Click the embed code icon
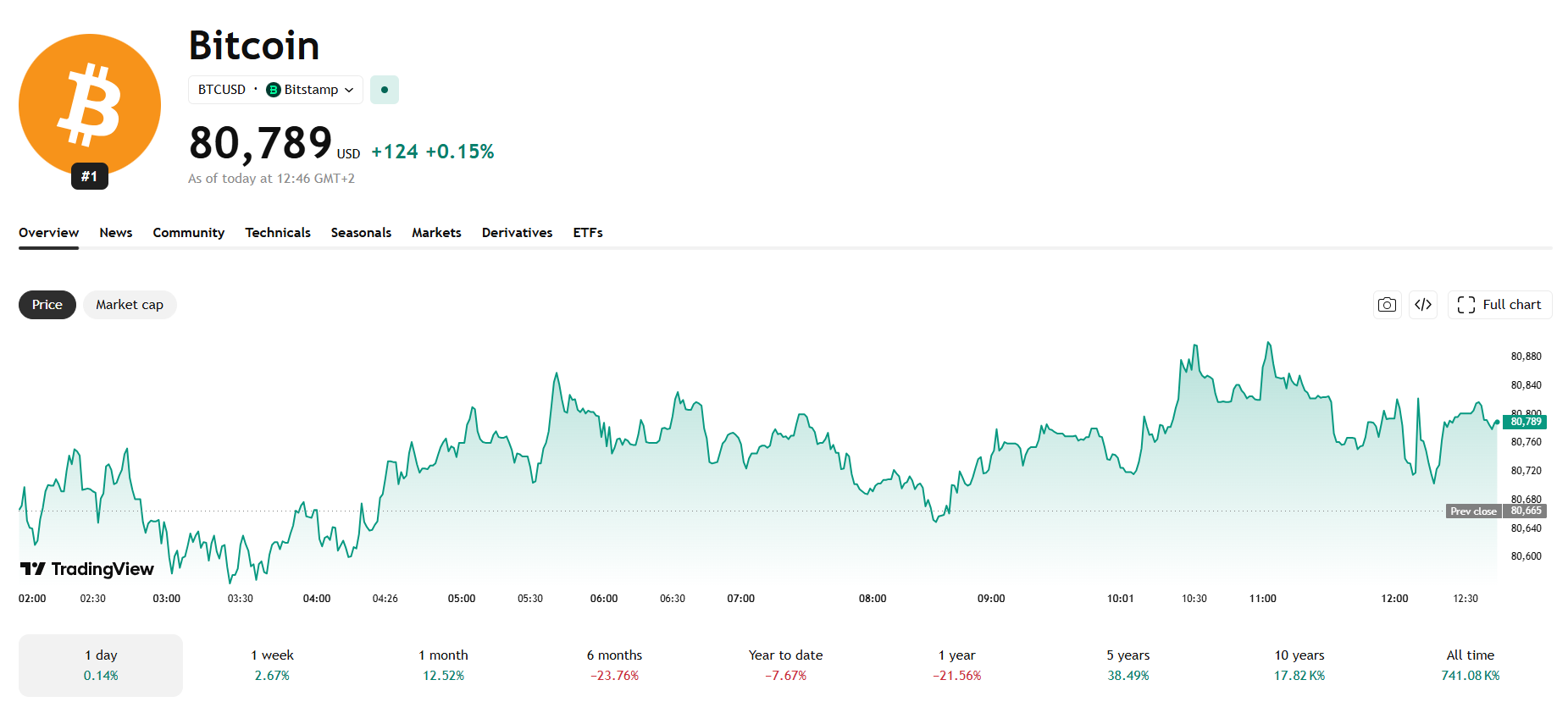1568x702 pixels. click(1423, 305)
